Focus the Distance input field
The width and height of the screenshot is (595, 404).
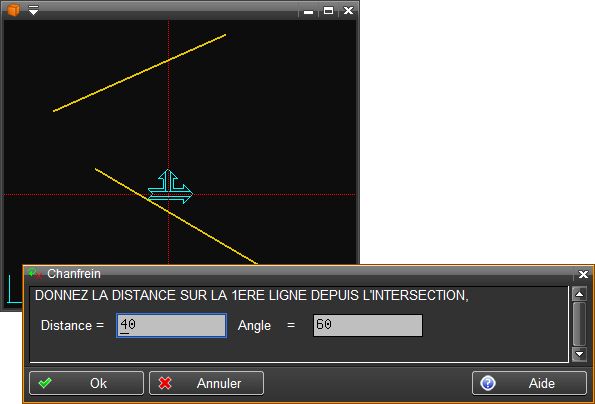pyautogui.click(x=172, y=325)
